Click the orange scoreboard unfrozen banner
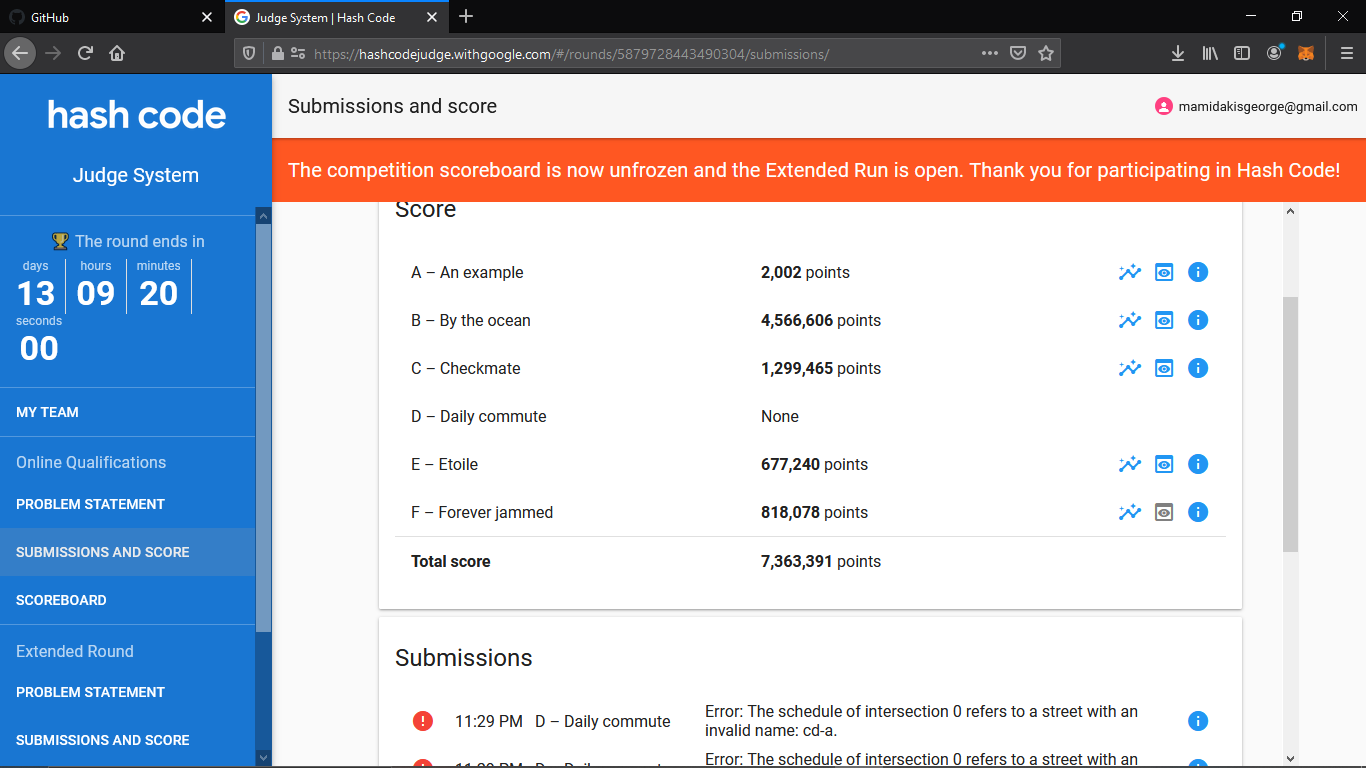 tap(819, 170)
